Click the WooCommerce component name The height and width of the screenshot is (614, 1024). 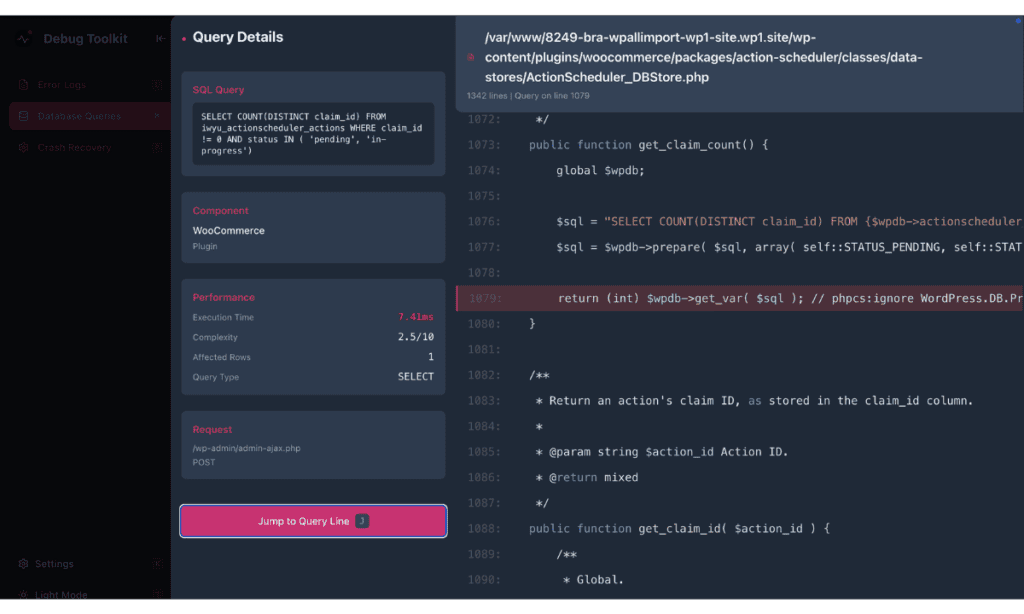[x=229, y=231]
